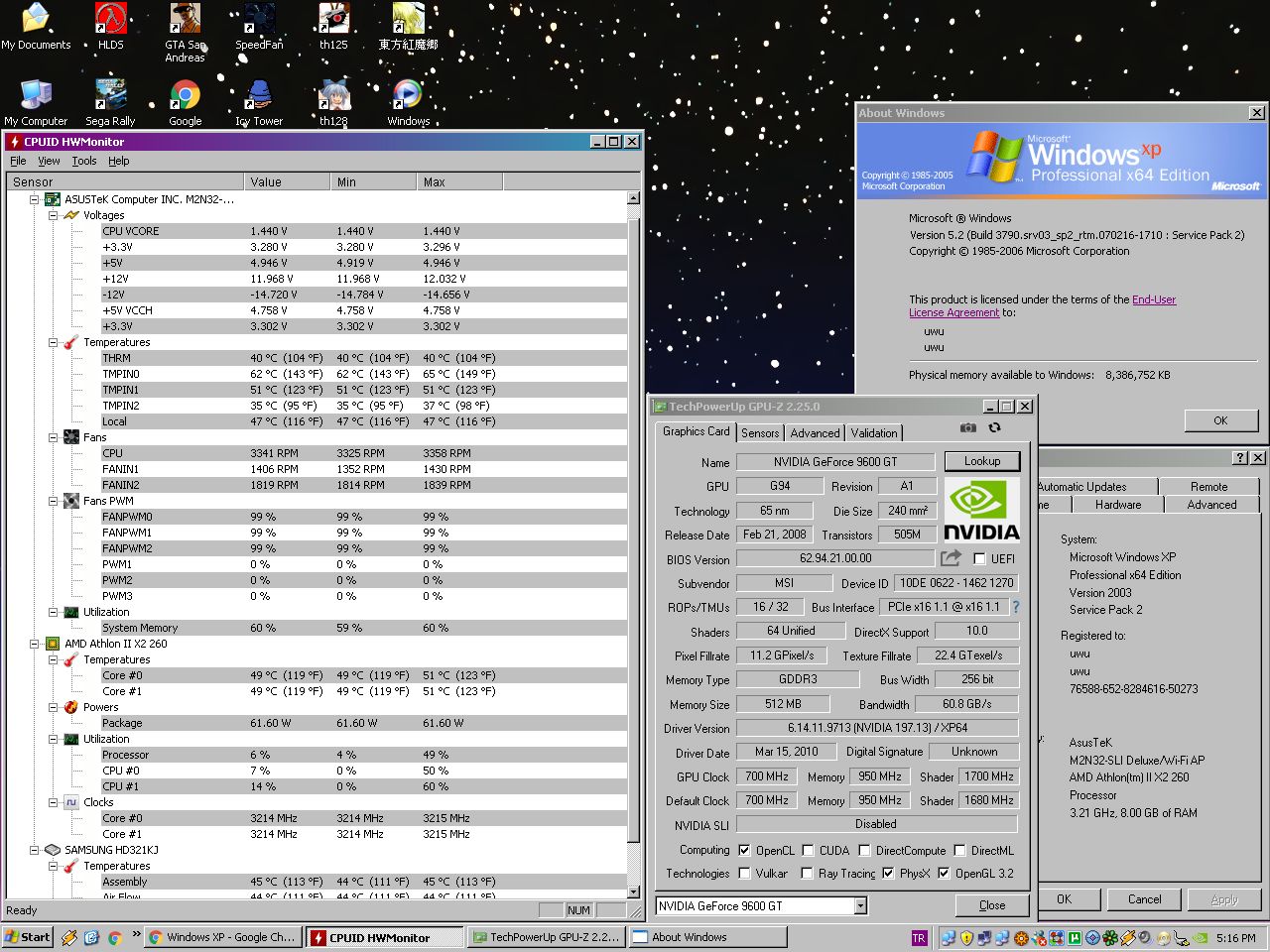Click the share icon beside BIOS Version
Viewport: 1270px width, 952px height.
point(950,558)
